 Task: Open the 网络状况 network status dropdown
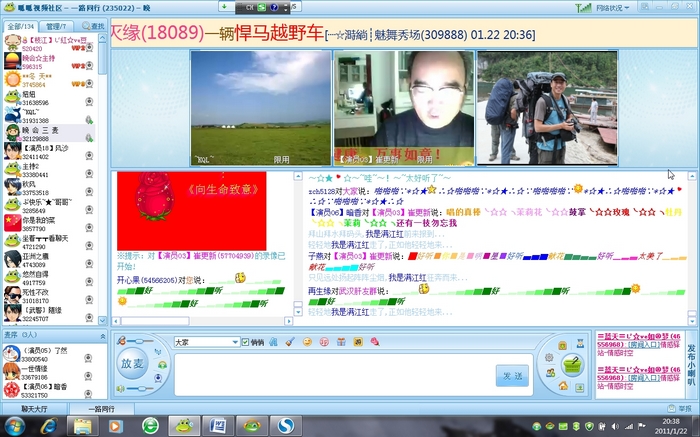point(612,8)
